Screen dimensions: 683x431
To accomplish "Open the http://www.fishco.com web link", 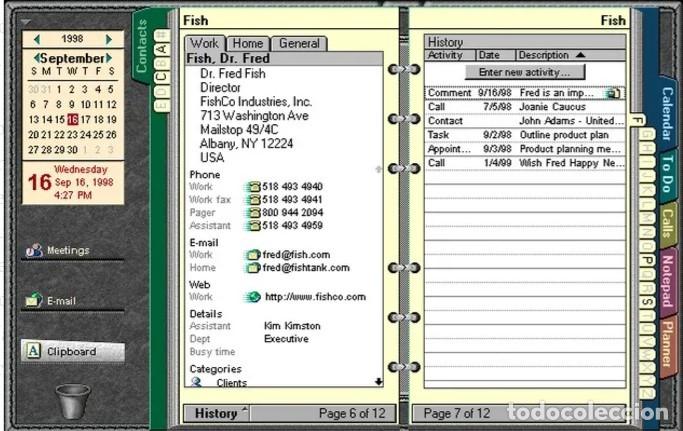I will click(x=315, y=297).
